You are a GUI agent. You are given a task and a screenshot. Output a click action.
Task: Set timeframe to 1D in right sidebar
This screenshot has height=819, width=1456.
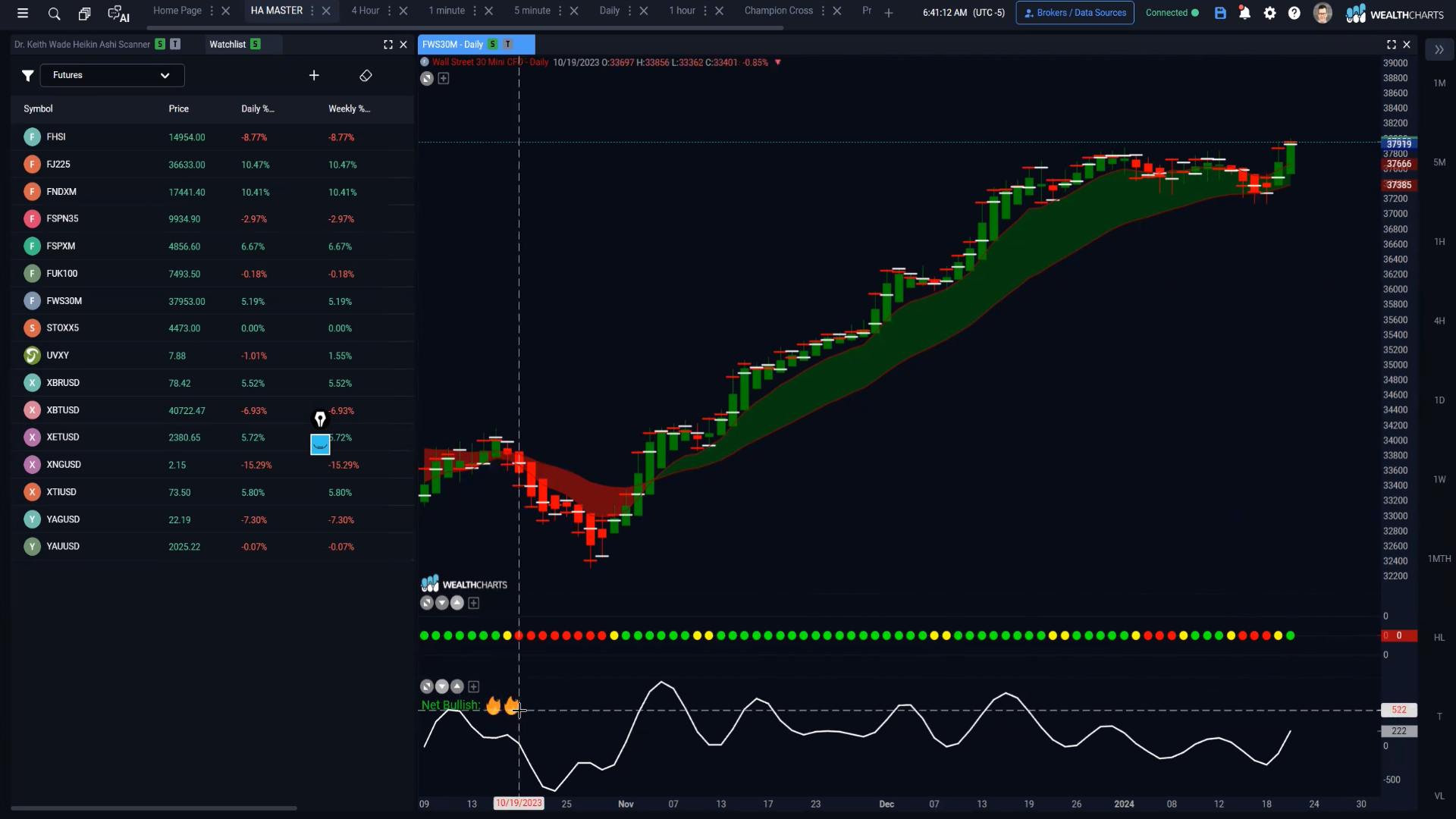point(1439,400)
